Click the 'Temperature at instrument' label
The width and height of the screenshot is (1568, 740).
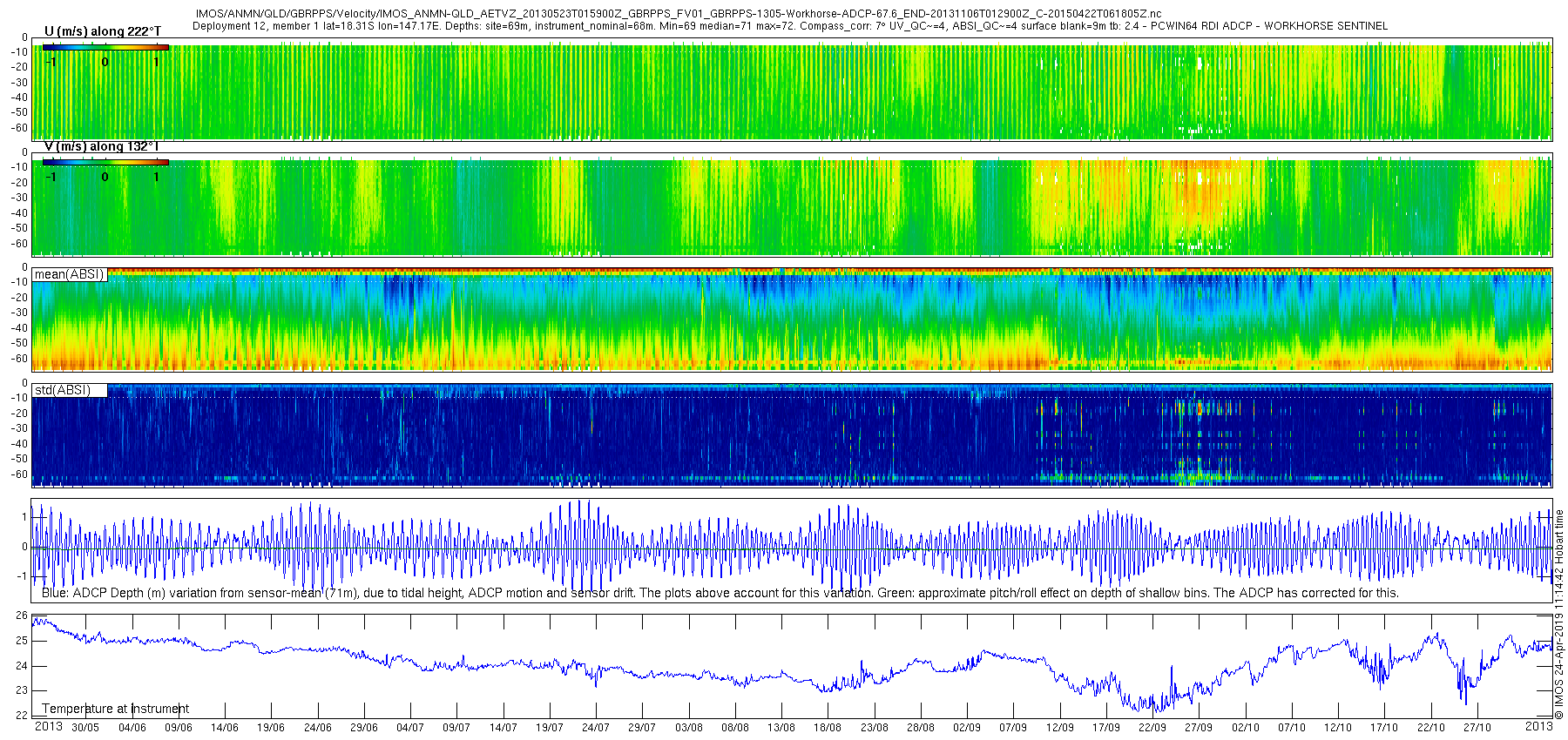pyautogui.click(x=115, y=709)
